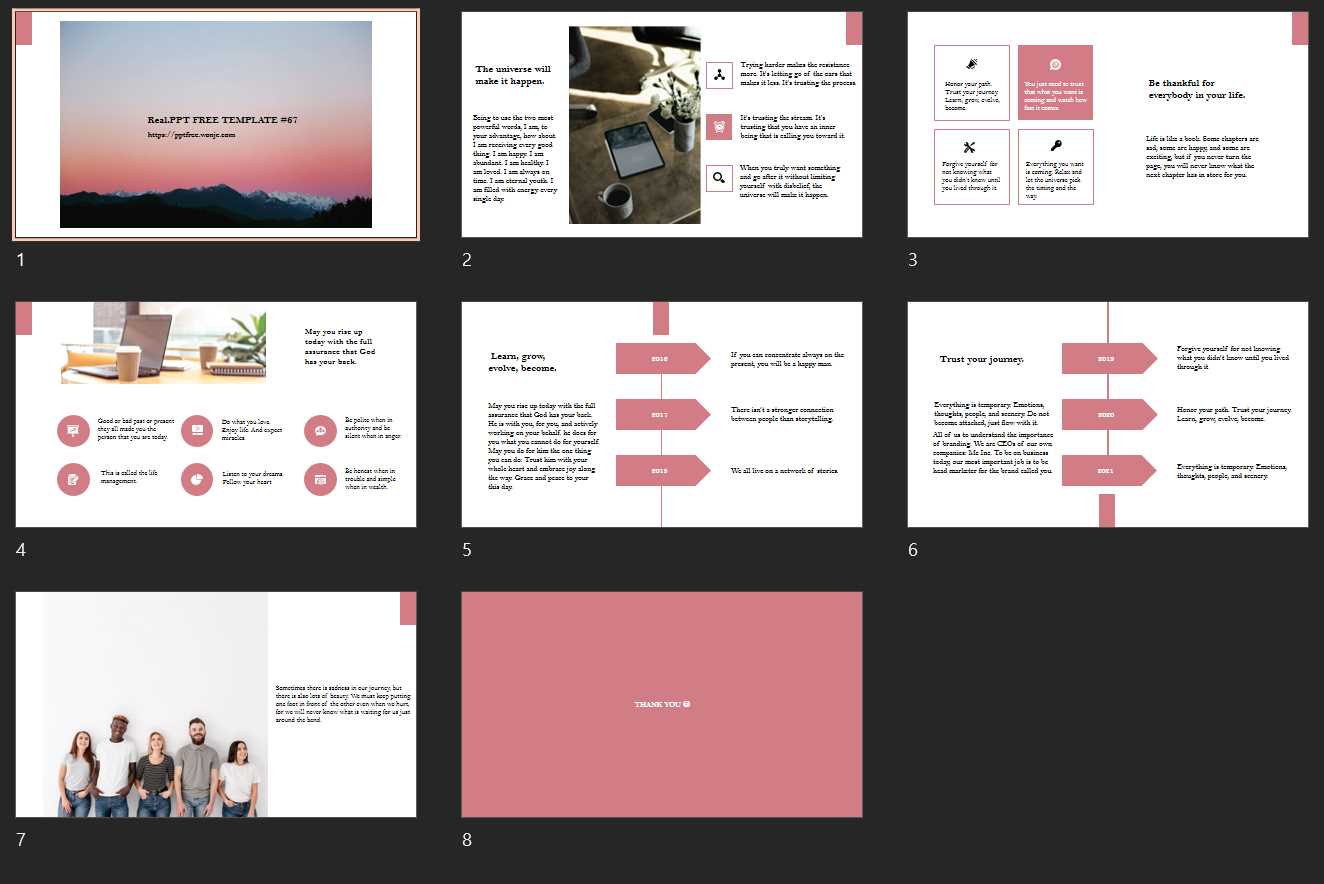The image size is (1324, 884).
Task: Click 'When you truly want something' text
Action: tap(791, 182)
